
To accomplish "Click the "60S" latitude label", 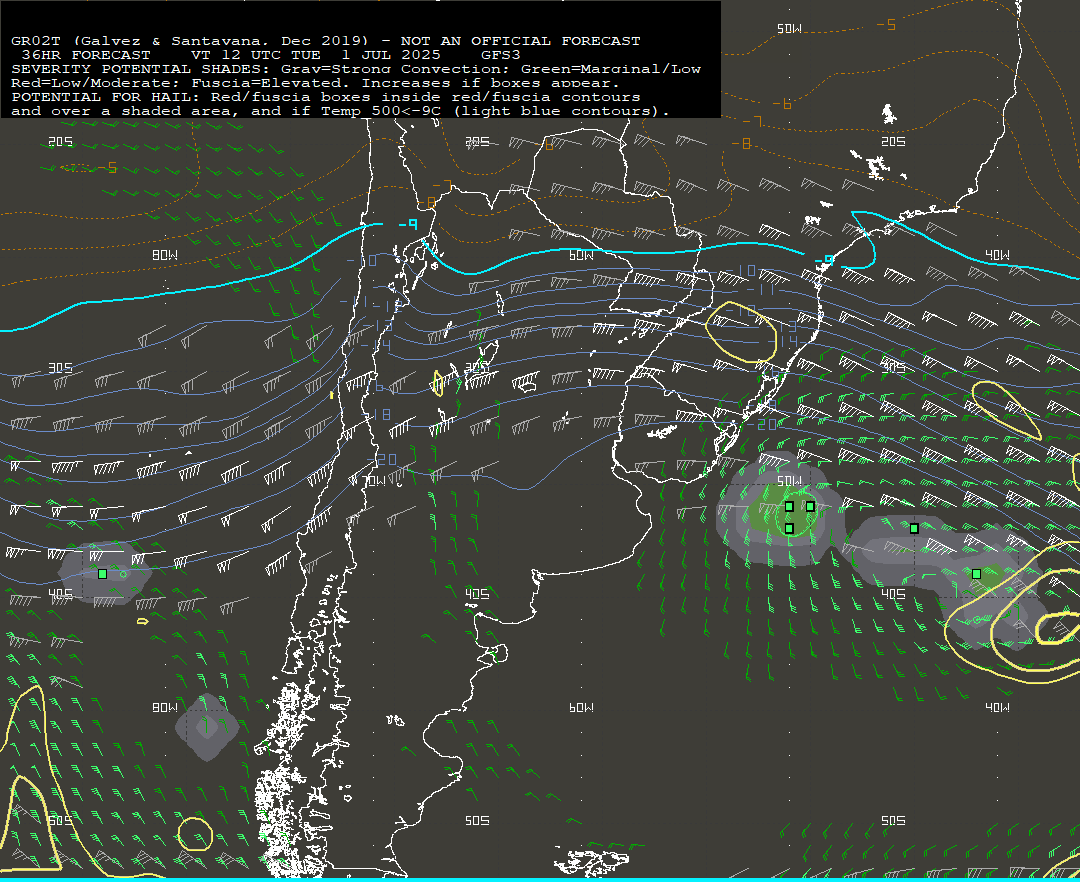I will click(61, 821).
